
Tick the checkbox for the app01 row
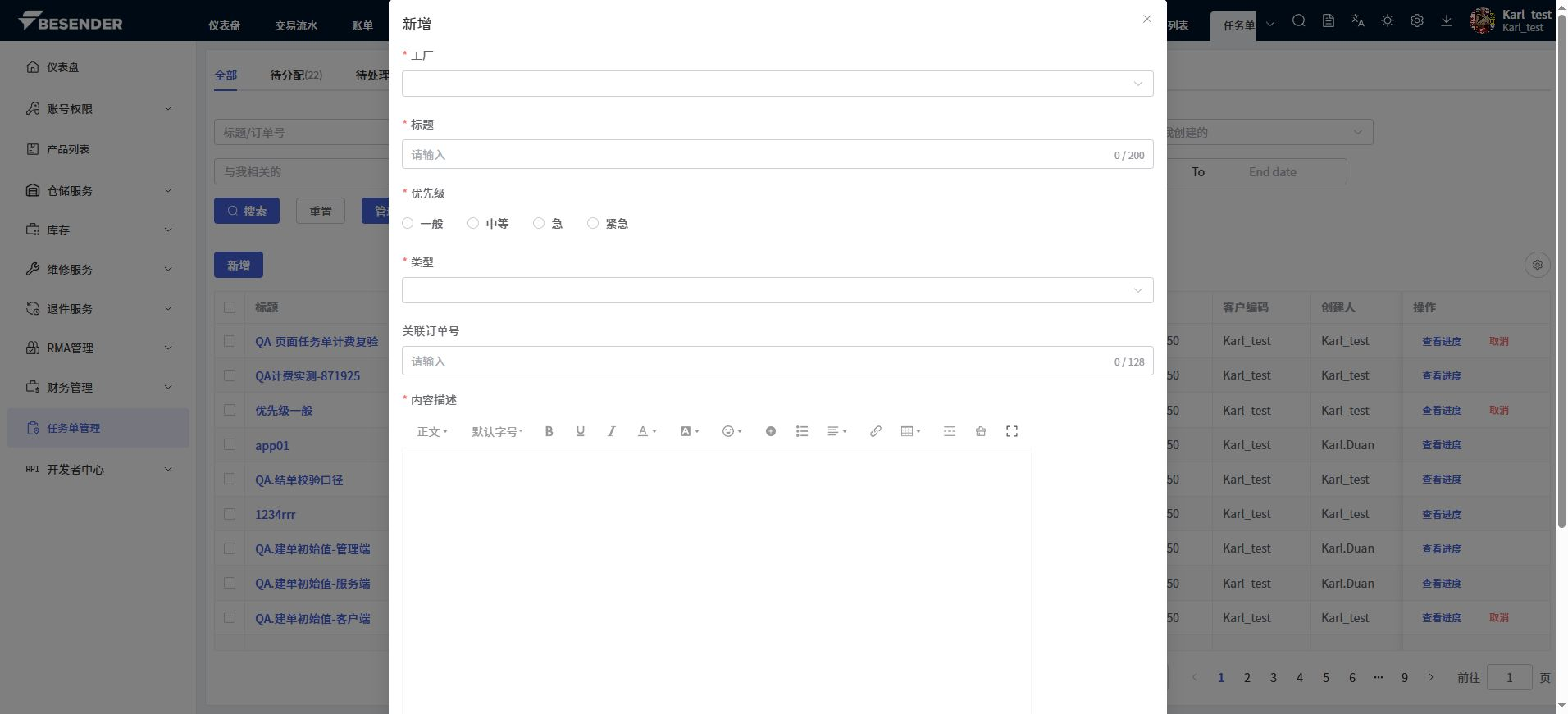[x=230, y=445]
